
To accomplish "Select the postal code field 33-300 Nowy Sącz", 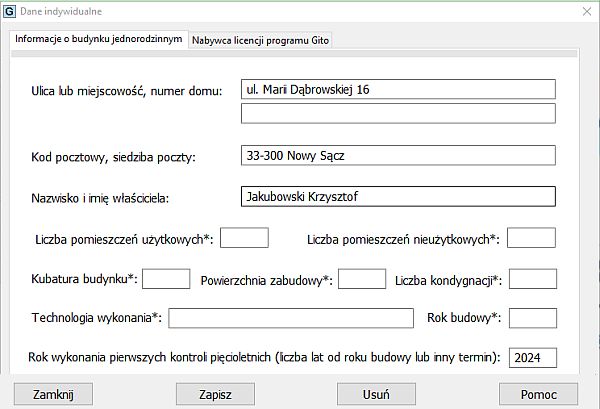I will 398,156.
